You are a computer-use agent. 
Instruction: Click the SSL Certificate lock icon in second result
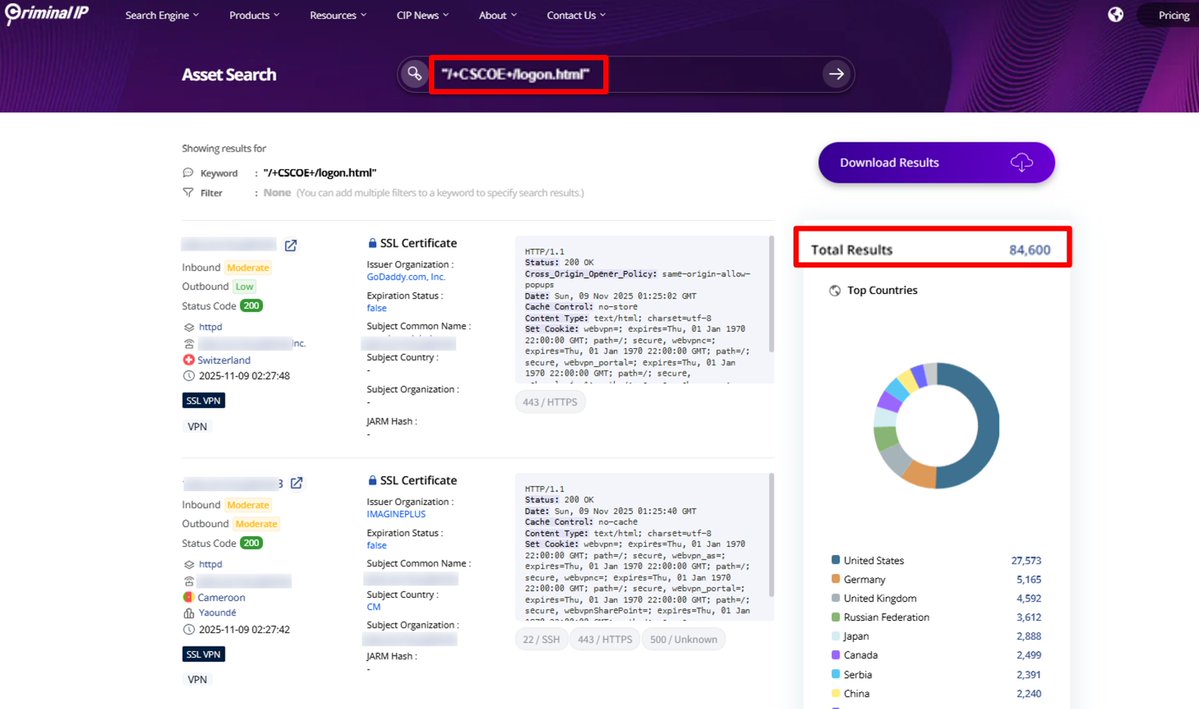tap(372, 480)
